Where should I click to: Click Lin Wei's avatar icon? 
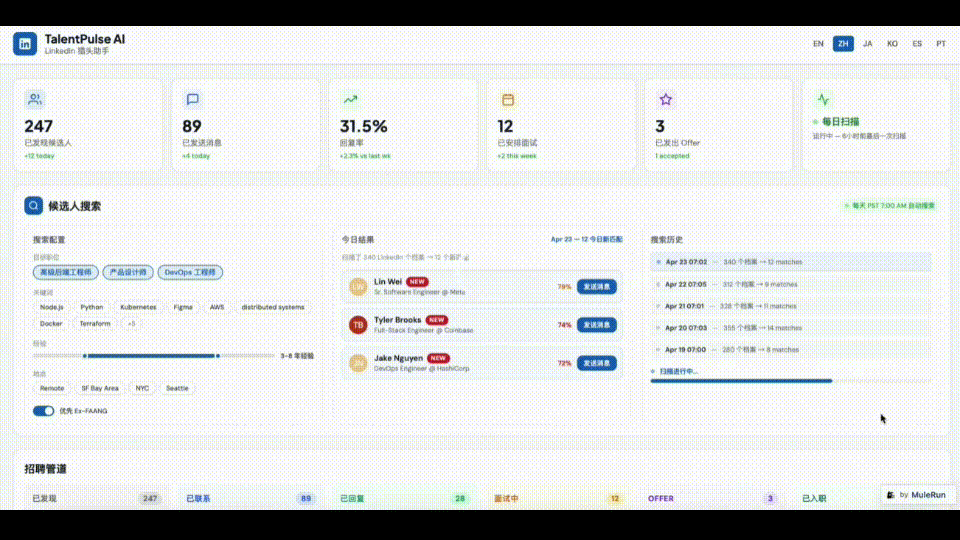tap(358, 287)
